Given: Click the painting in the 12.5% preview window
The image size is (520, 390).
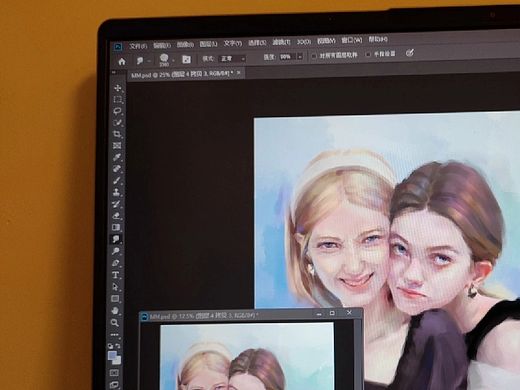Looking at the screenshot, I should click(247, 356).
